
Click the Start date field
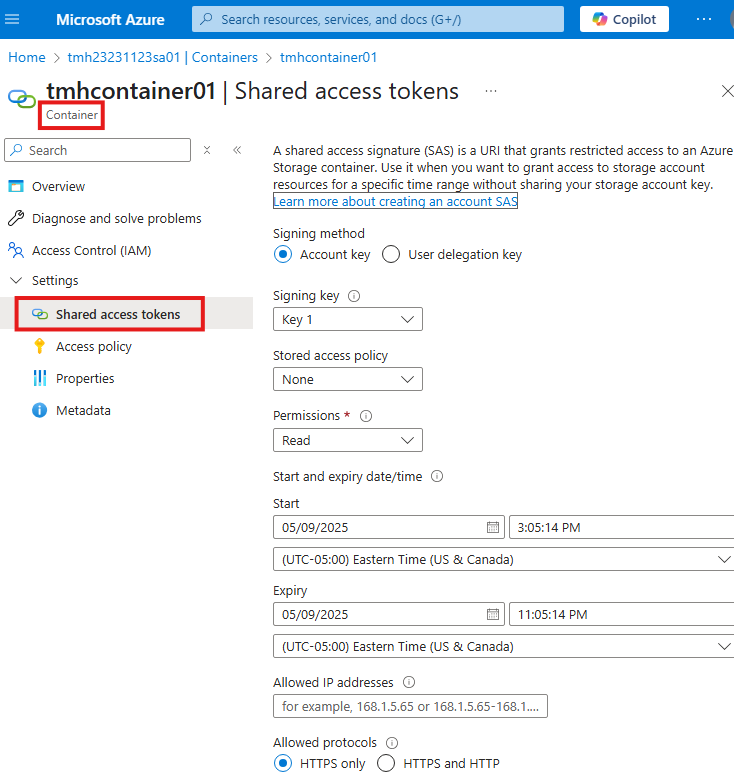tap(389, 527)
